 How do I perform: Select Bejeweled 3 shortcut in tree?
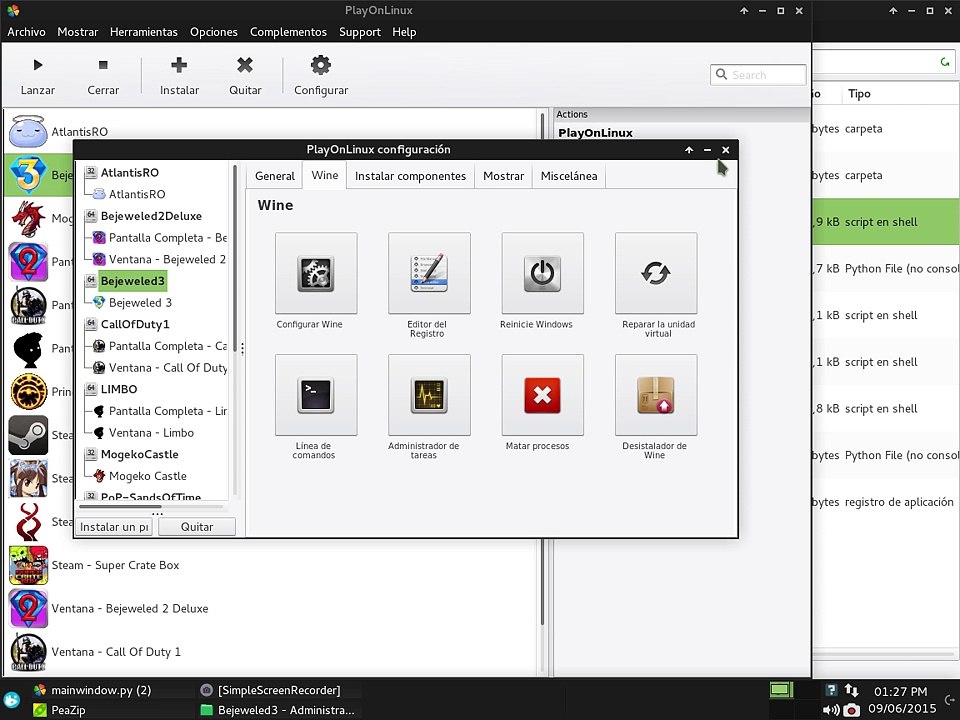140,302
